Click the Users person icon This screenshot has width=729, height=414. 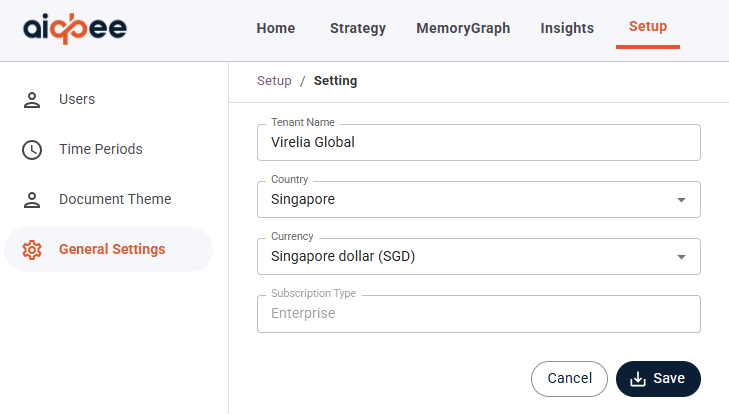click(32, 99)
